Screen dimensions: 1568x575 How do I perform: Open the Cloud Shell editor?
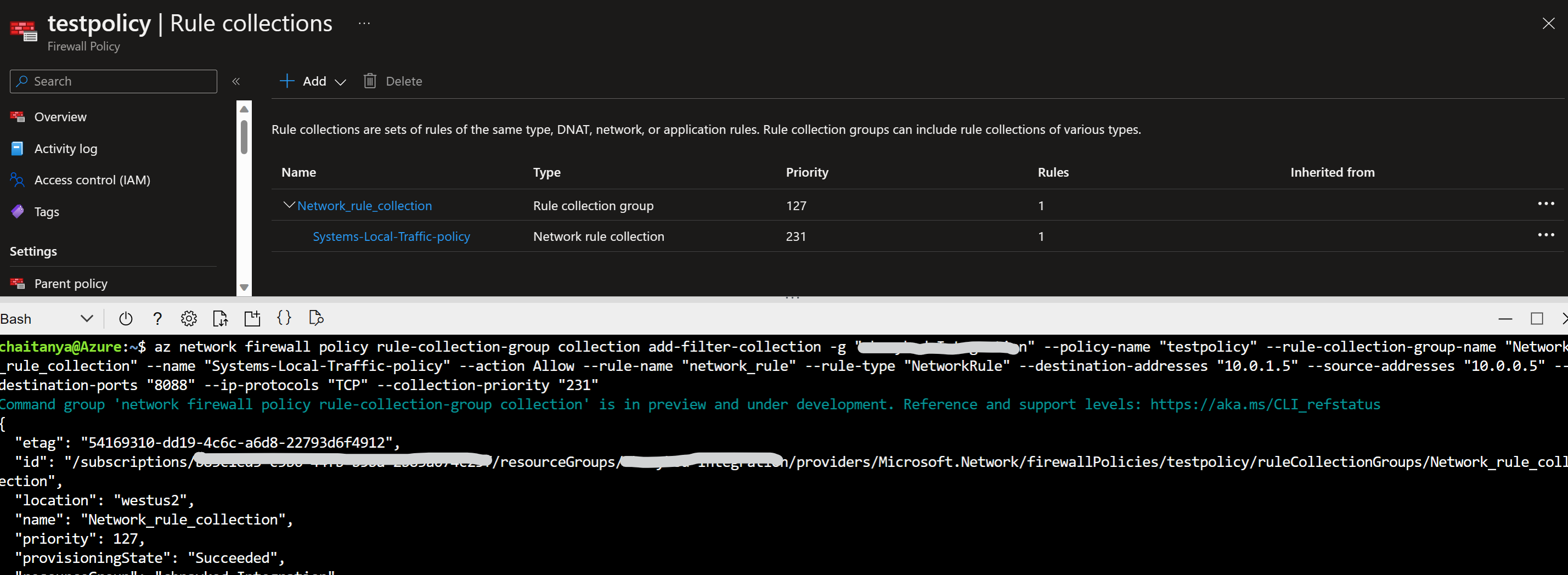pos(284,318)
